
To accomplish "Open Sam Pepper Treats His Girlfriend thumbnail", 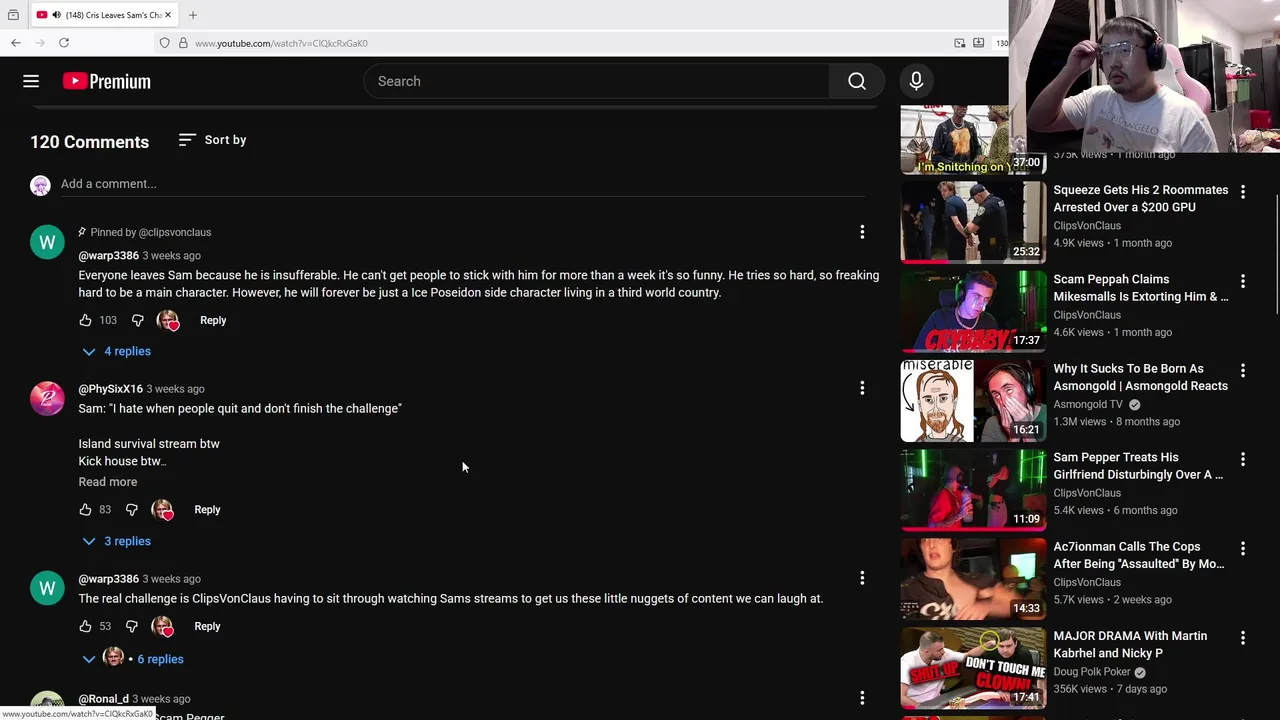I will point(973,489).
